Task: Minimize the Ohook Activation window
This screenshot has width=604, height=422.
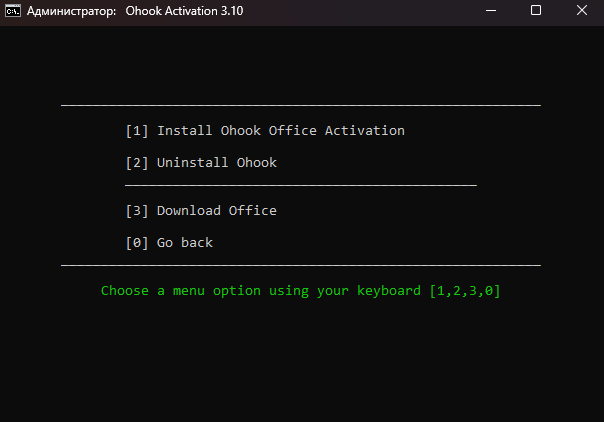Action: click(x=491, y=11)
